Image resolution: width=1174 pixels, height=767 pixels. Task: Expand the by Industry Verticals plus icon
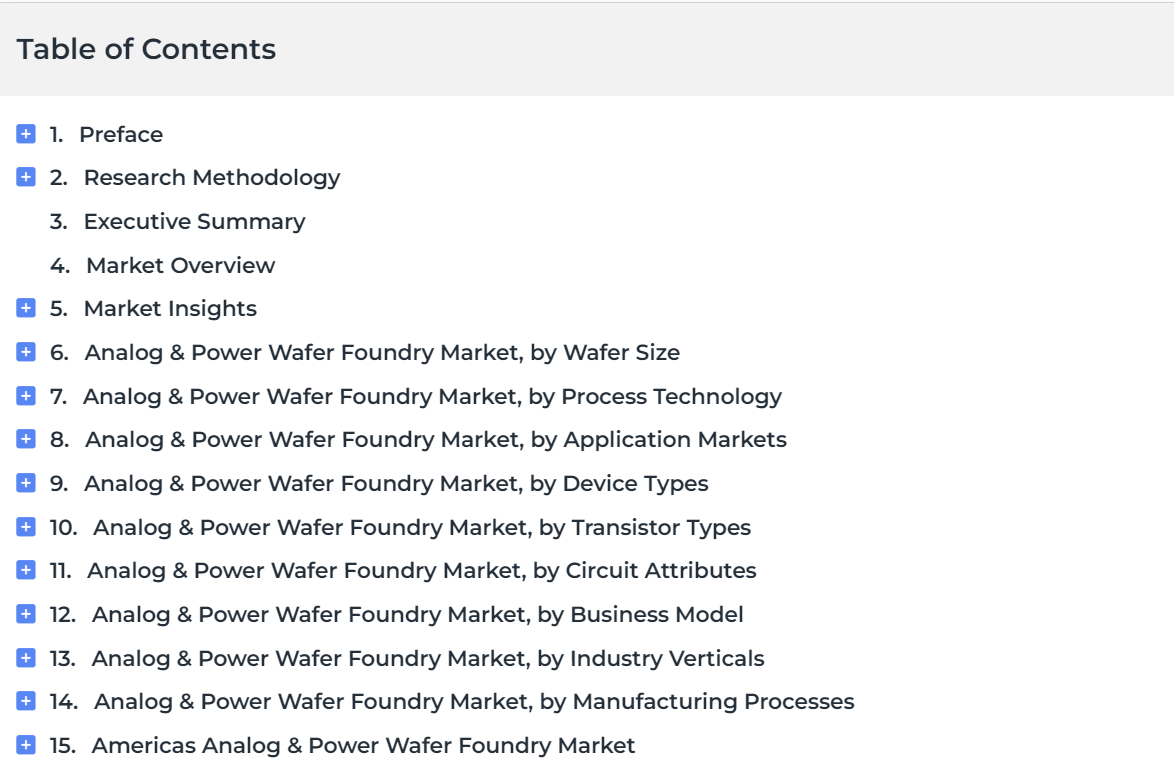click(x=26, y=658)
